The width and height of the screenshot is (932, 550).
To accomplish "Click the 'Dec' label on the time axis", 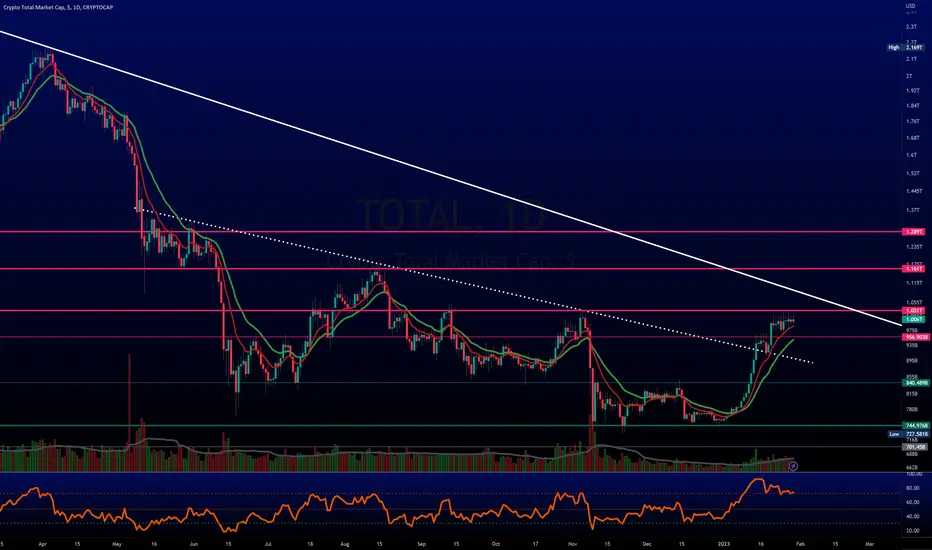I will pos(647,544).
